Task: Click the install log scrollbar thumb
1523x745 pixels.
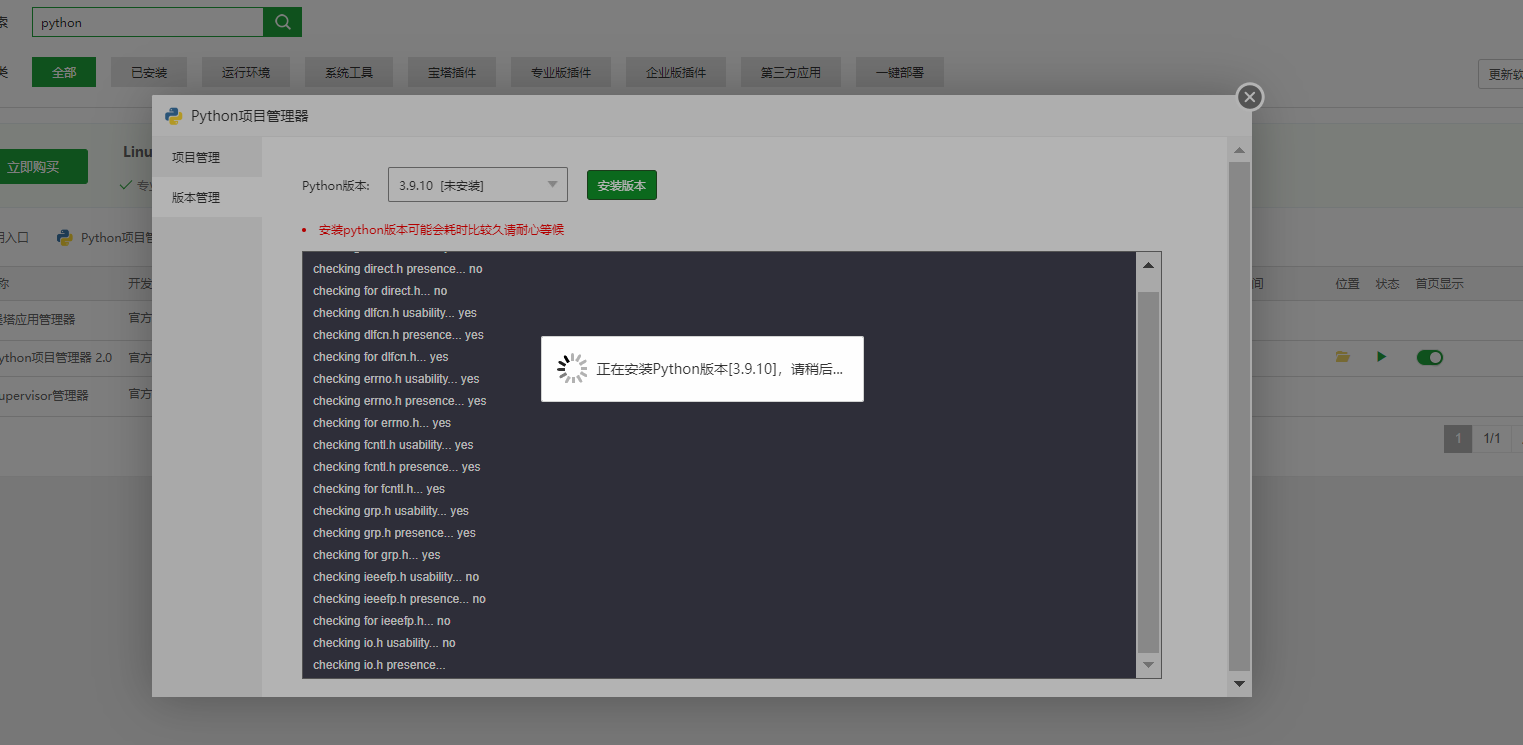Action: (x=1148, y=472)
